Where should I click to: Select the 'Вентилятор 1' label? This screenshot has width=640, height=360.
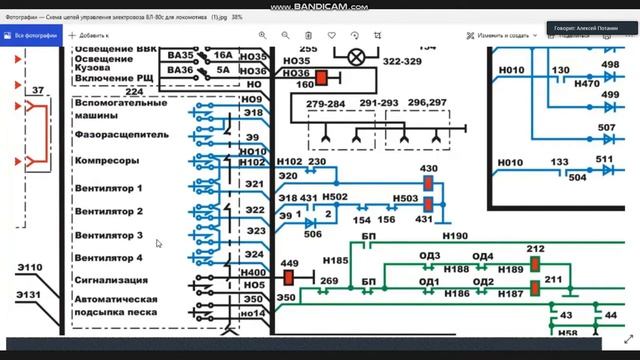109,188
